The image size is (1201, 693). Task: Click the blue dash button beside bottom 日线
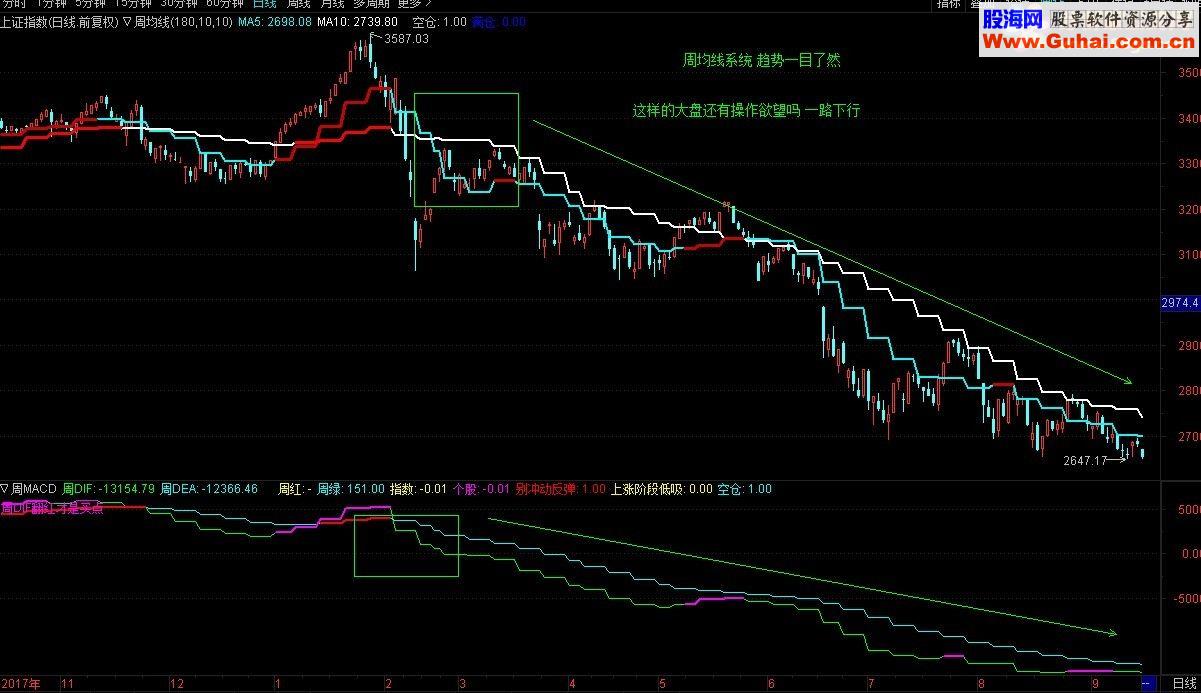(x=1149, y=683)
